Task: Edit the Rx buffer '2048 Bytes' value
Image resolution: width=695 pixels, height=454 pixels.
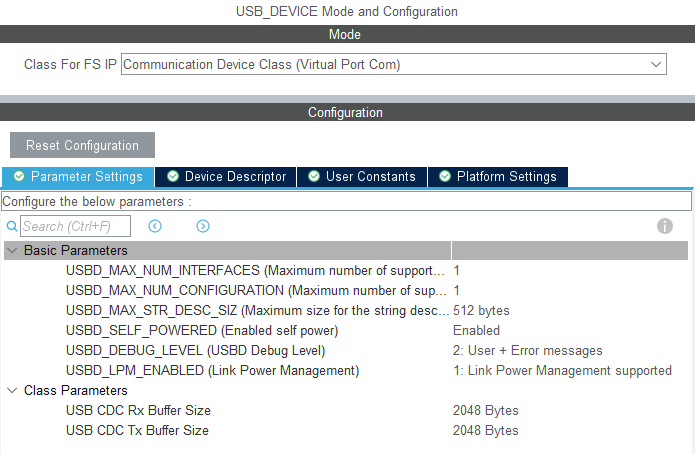Action: pos(485,410)
